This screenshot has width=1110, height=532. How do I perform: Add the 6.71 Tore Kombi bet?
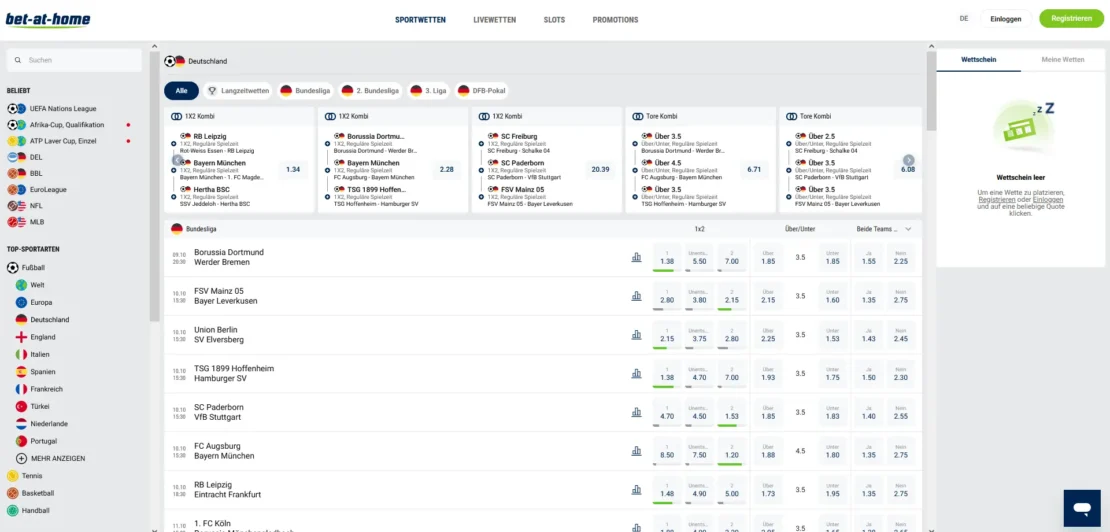[x=754, y=170]
